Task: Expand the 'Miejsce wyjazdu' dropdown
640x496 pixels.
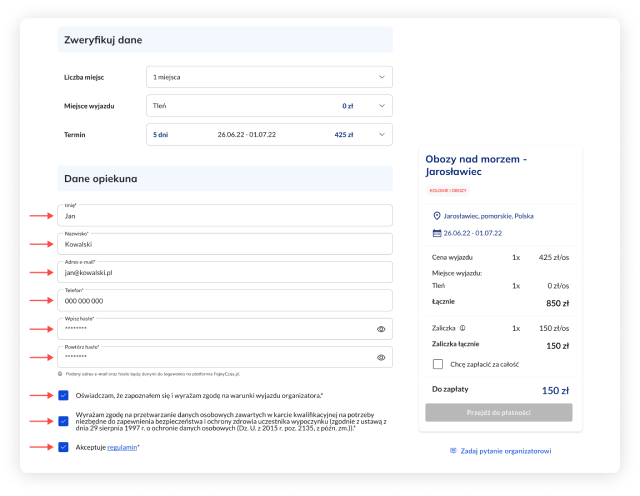Action: tap(268, 105)
